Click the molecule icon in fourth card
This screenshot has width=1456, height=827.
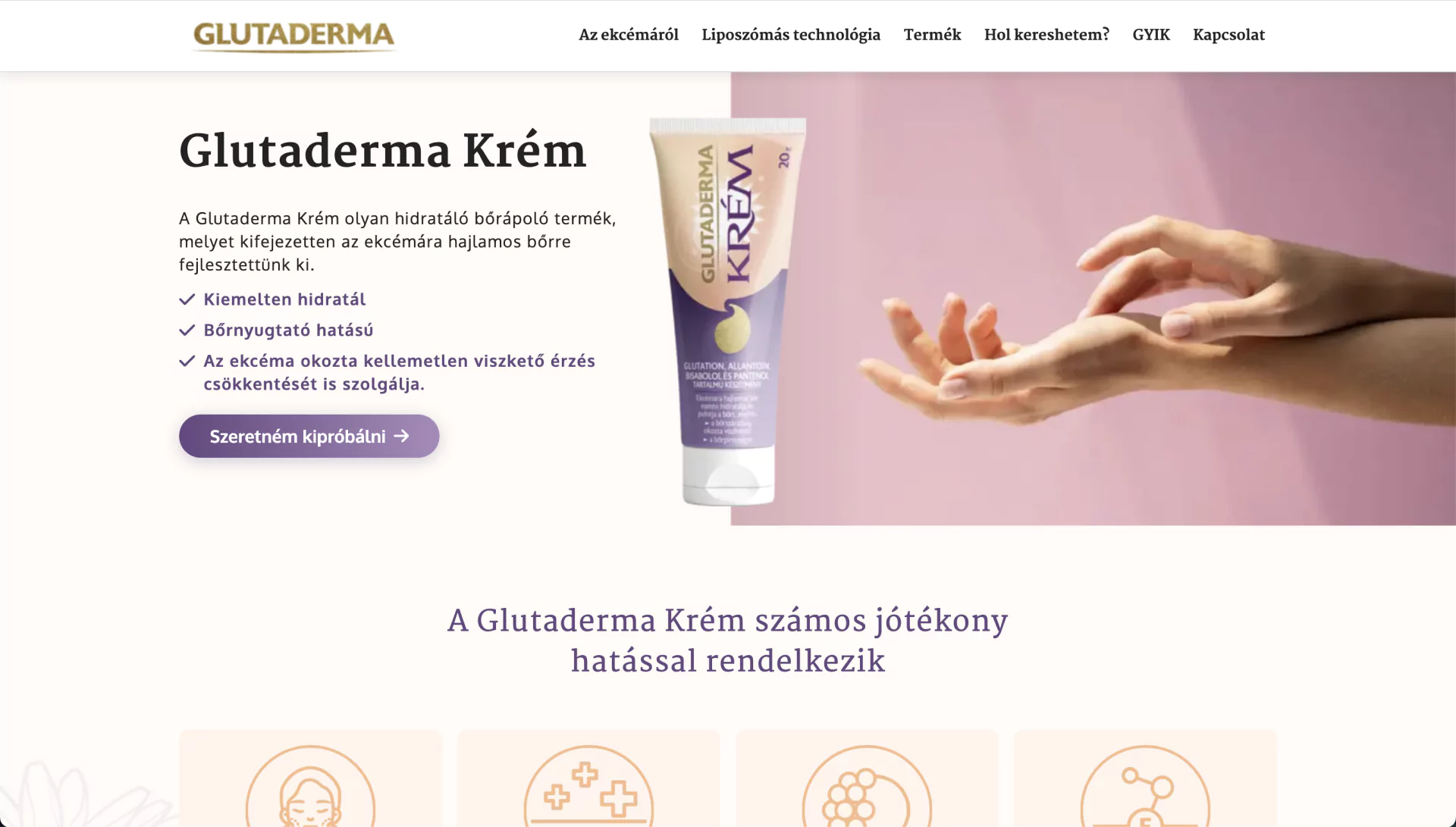[x=1145, y=787]
